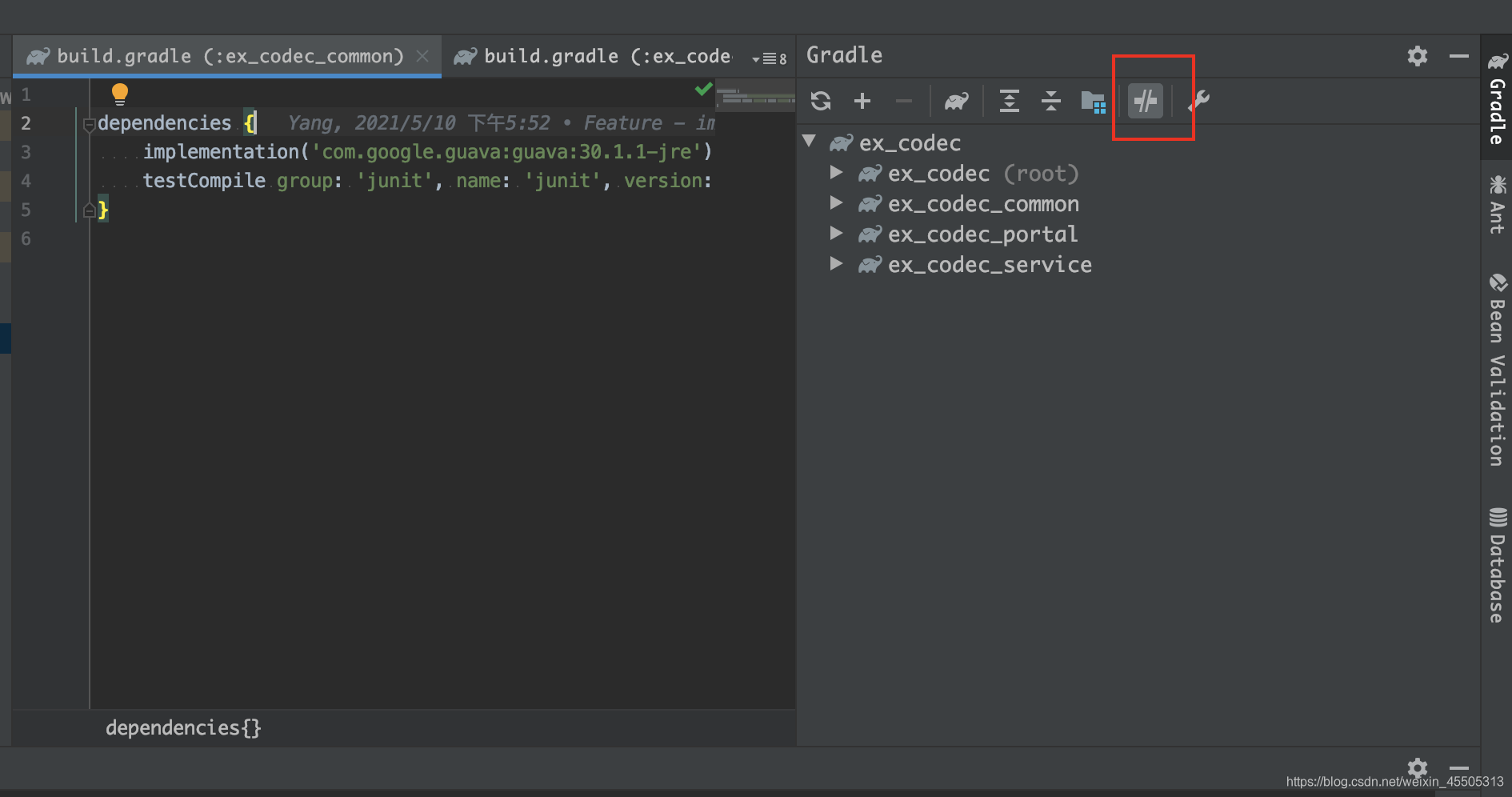Expand the ex_codec_common node
This screenshot has width=1512, height=797.
[836, 202]
